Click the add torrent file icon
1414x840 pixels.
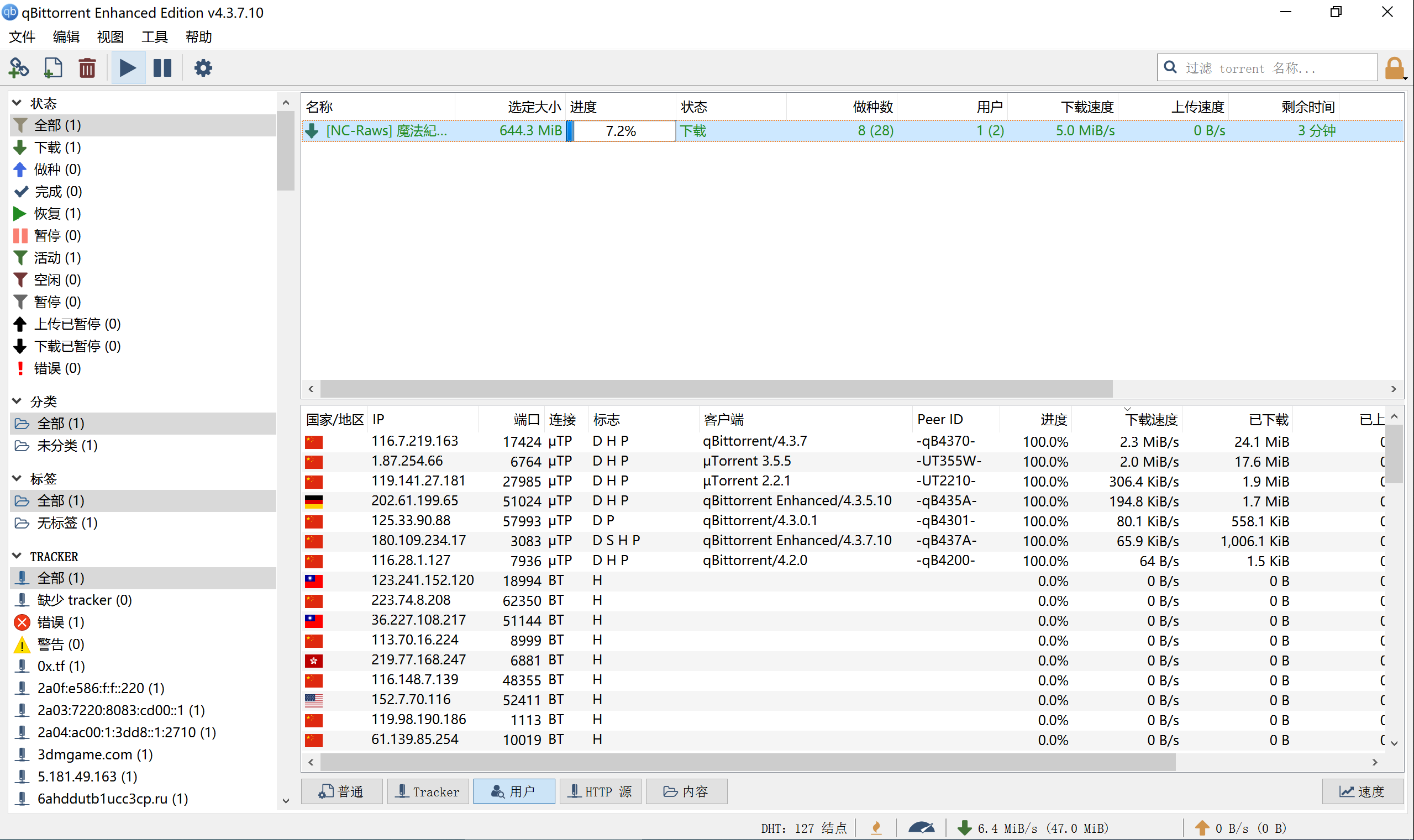click(x=52, y=68)
